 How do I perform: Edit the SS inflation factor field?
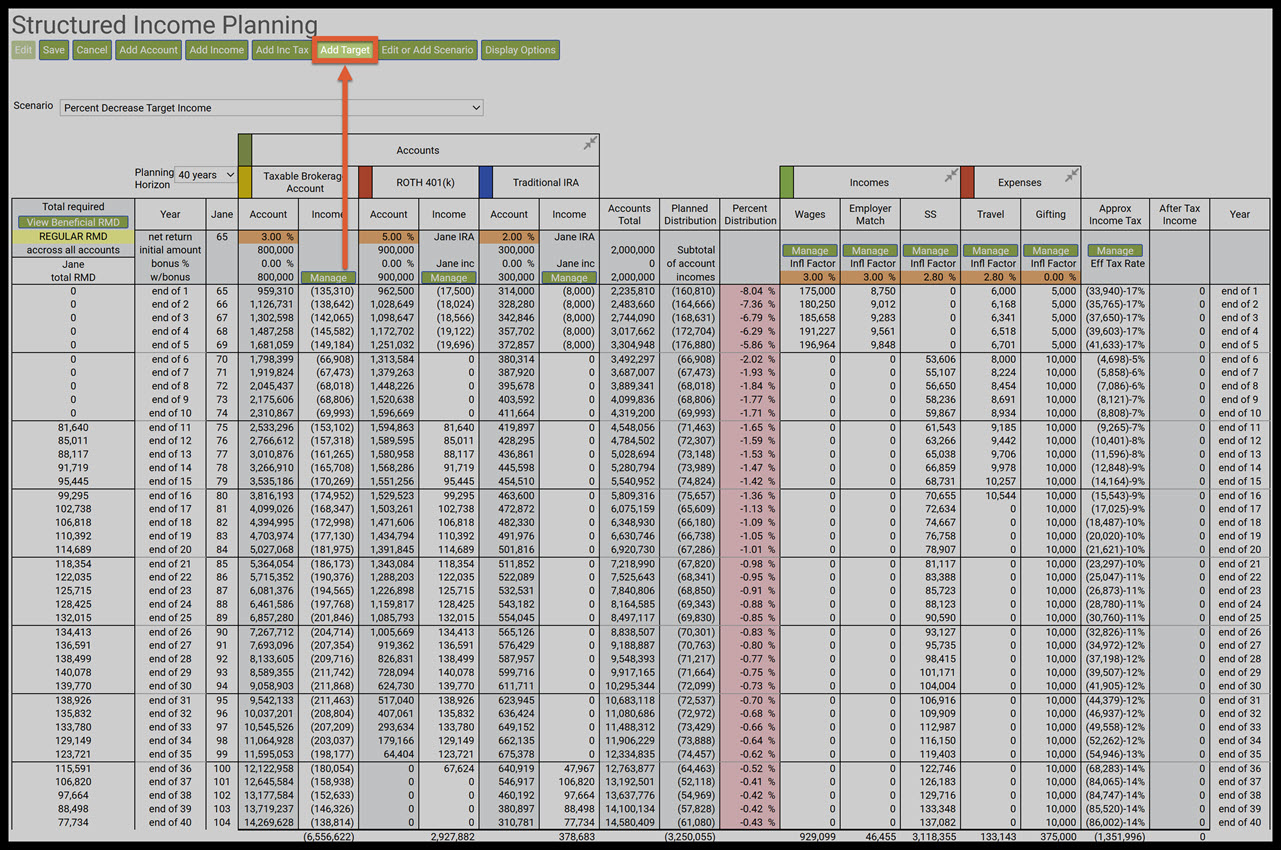tap(930, 277)
